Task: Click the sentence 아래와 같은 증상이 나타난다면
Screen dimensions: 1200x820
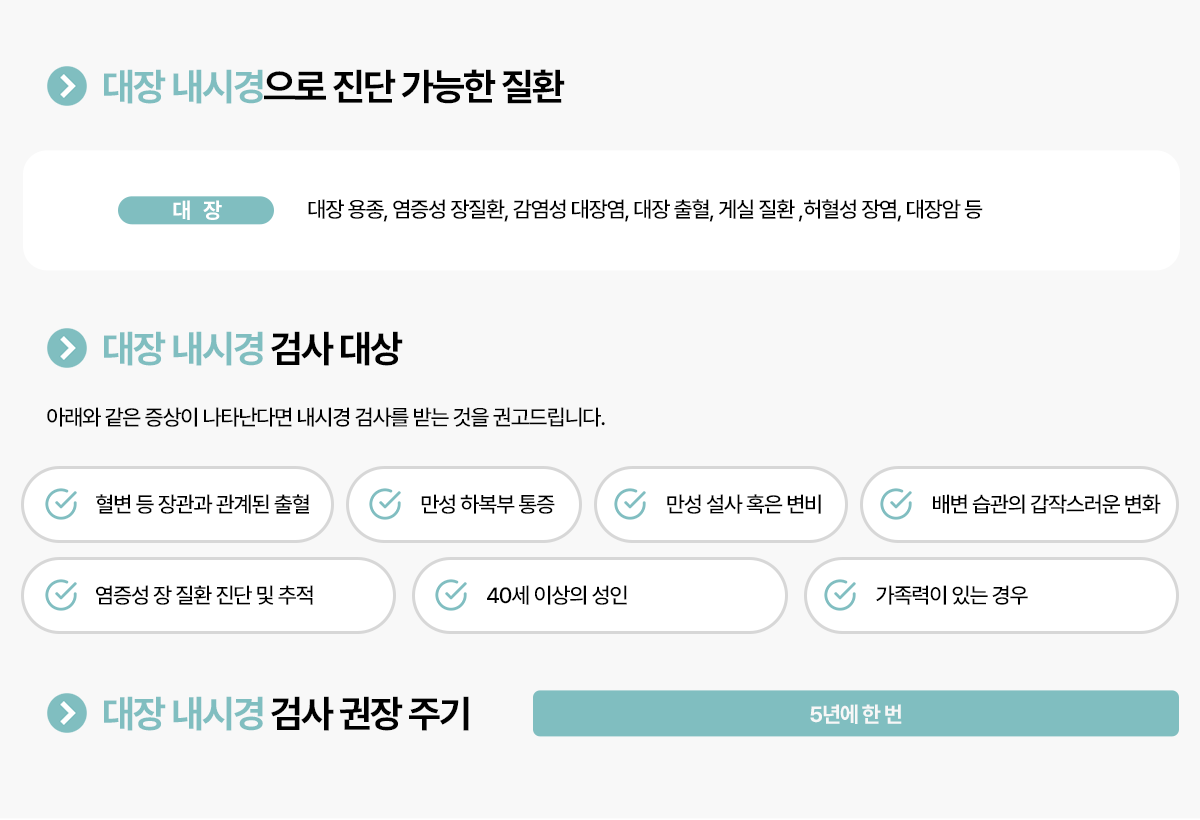Action: coord(325,417)
